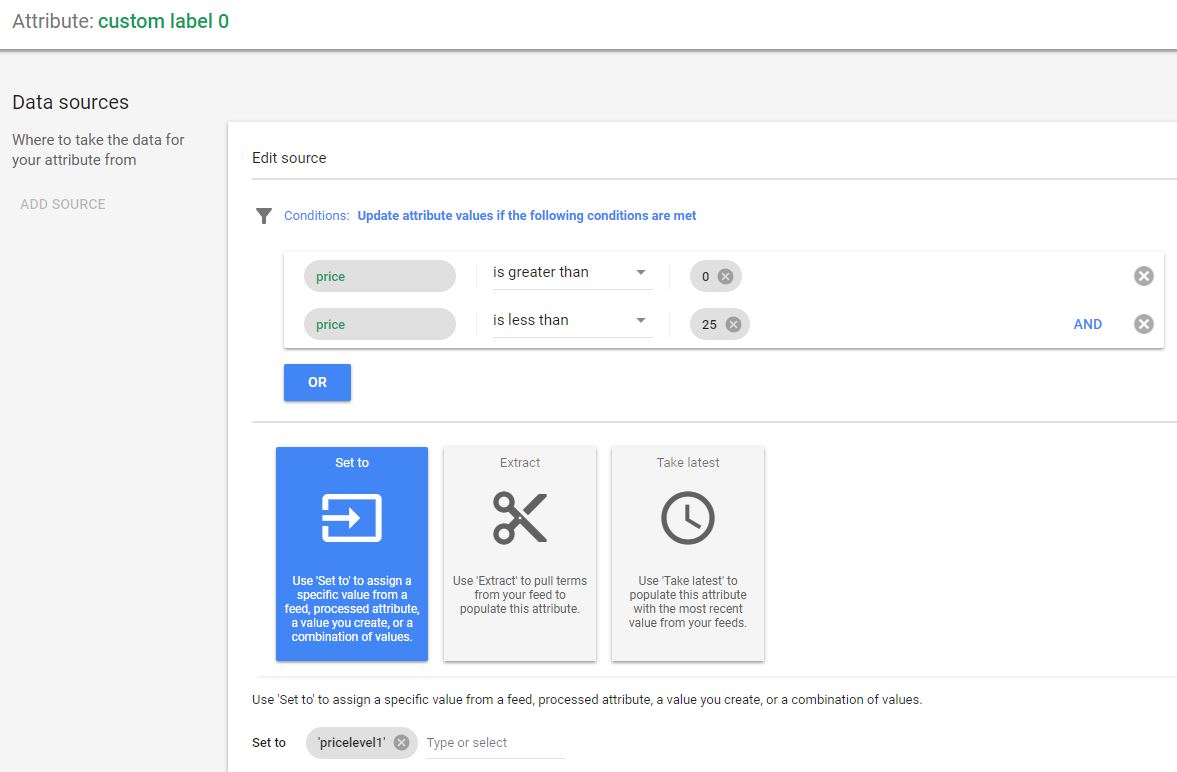Remove the 'pricelevel1' chip
The width and height of the screenshot is (1177, 772).
pyautogui.click(x=401, y=742)
